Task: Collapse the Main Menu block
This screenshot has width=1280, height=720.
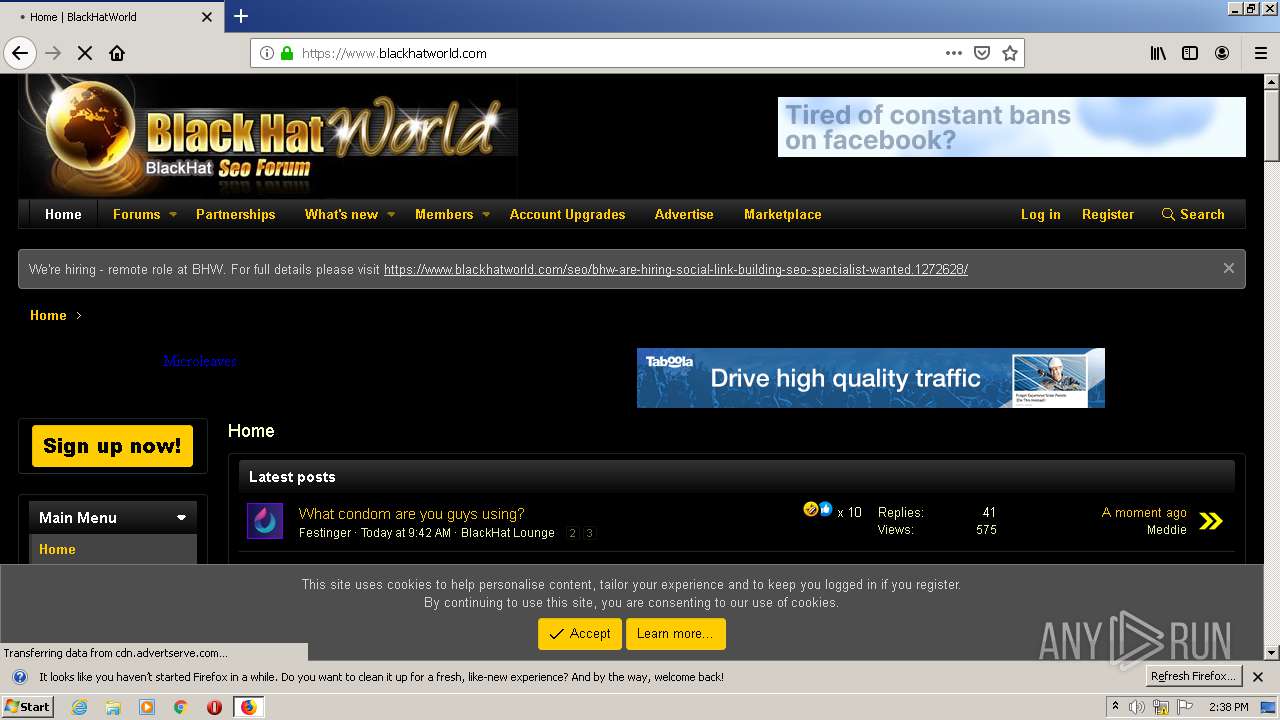Action: [x=181, y=518]
